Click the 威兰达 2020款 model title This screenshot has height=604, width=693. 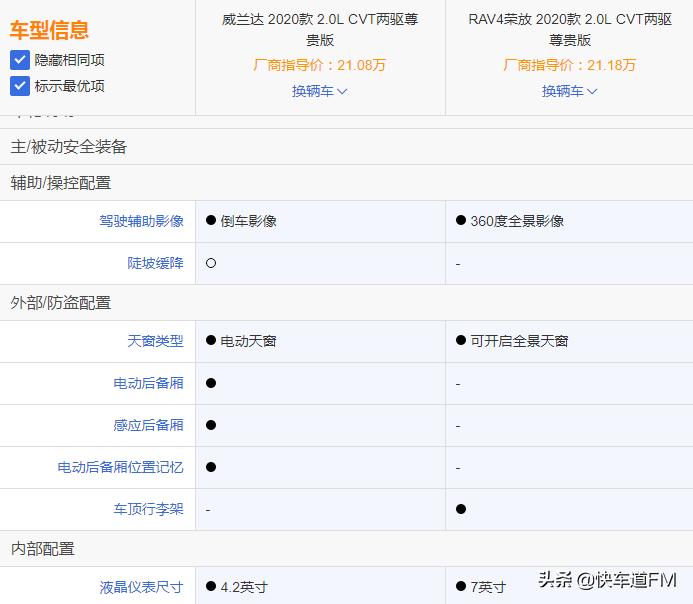pos(320,30)
